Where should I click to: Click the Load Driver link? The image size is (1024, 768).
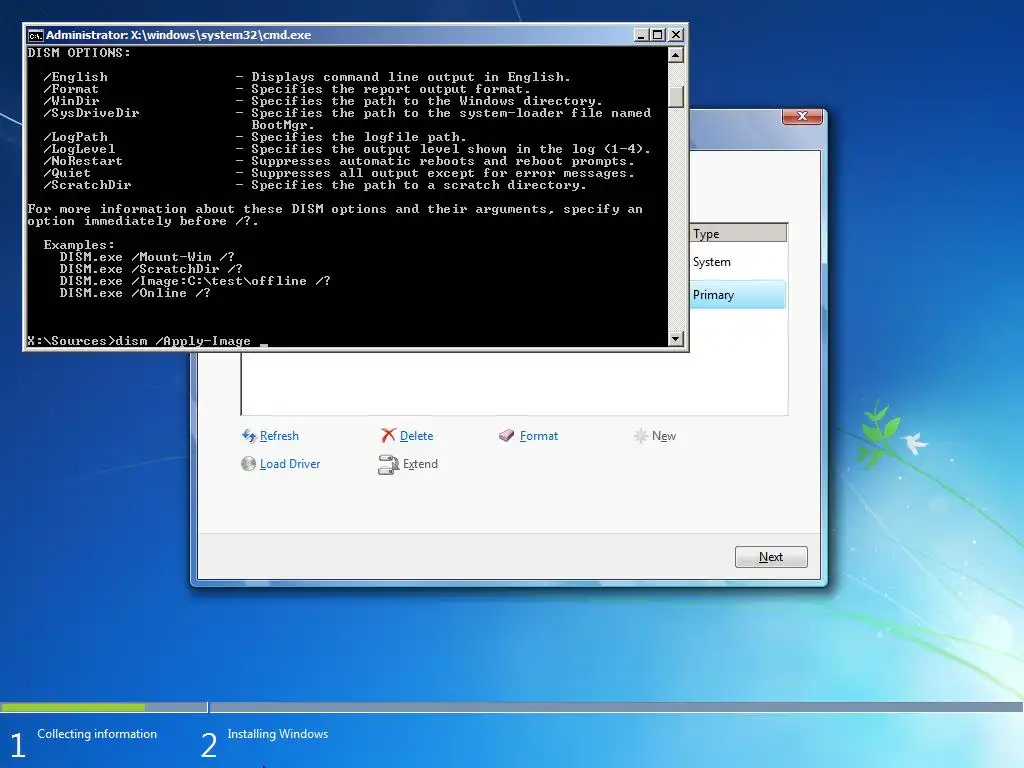pyautogui.click(x=290, y=464)
